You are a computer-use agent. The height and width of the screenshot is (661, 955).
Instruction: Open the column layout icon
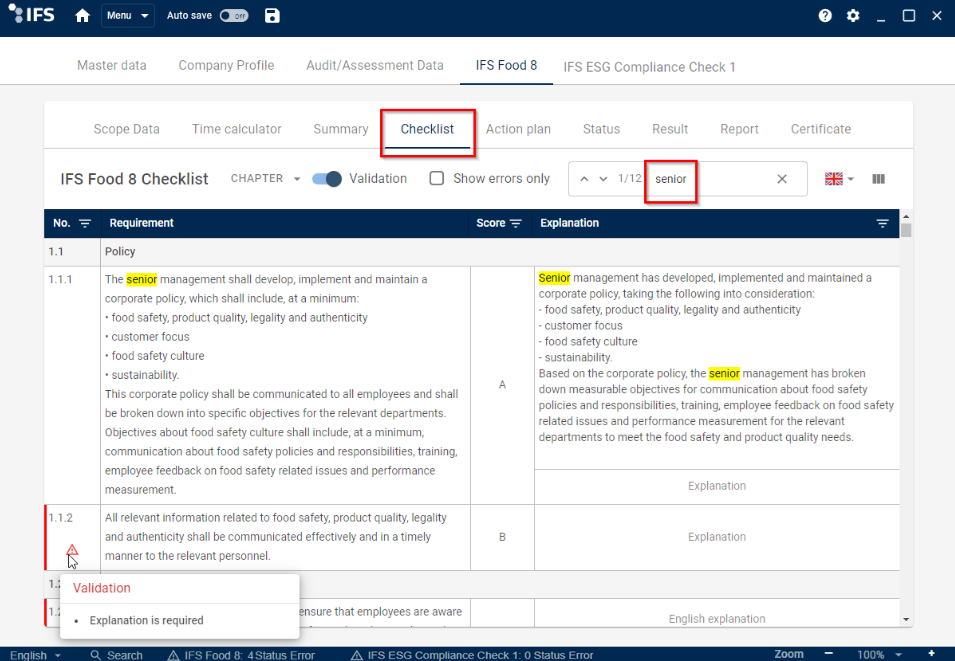click(x=878, y=179)
